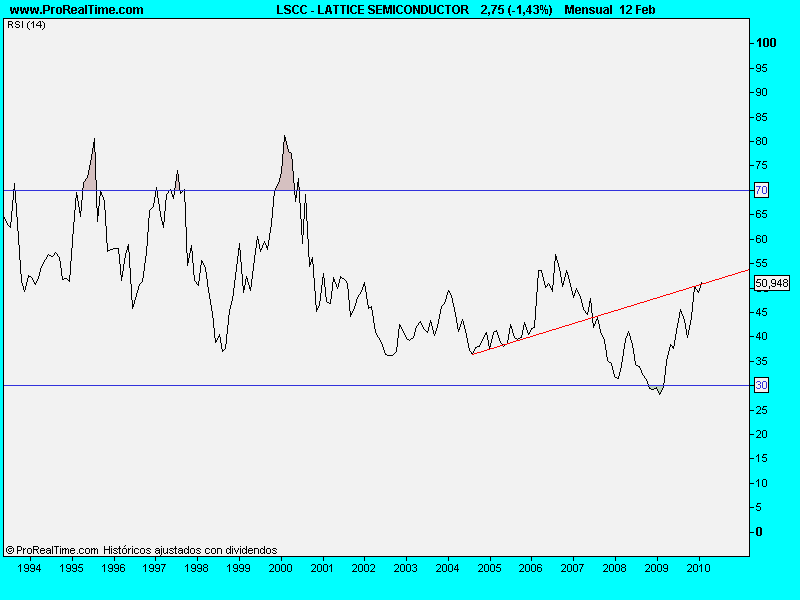The height and width of the screenshot is (600, 800).
Task: Click the 50,948 current RSI value box
Action: (x=772, y=283)
